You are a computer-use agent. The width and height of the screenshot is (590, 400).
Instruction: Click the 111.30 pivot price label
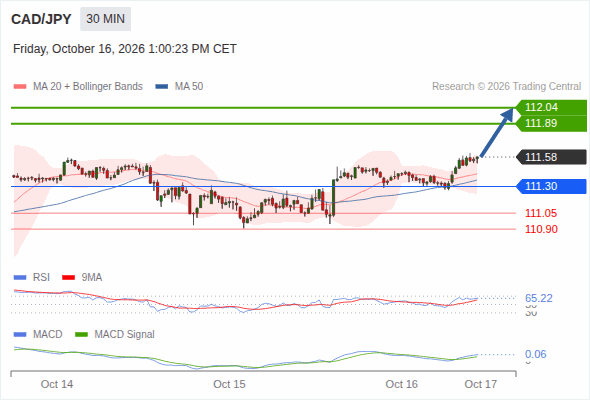pos(551,186)
